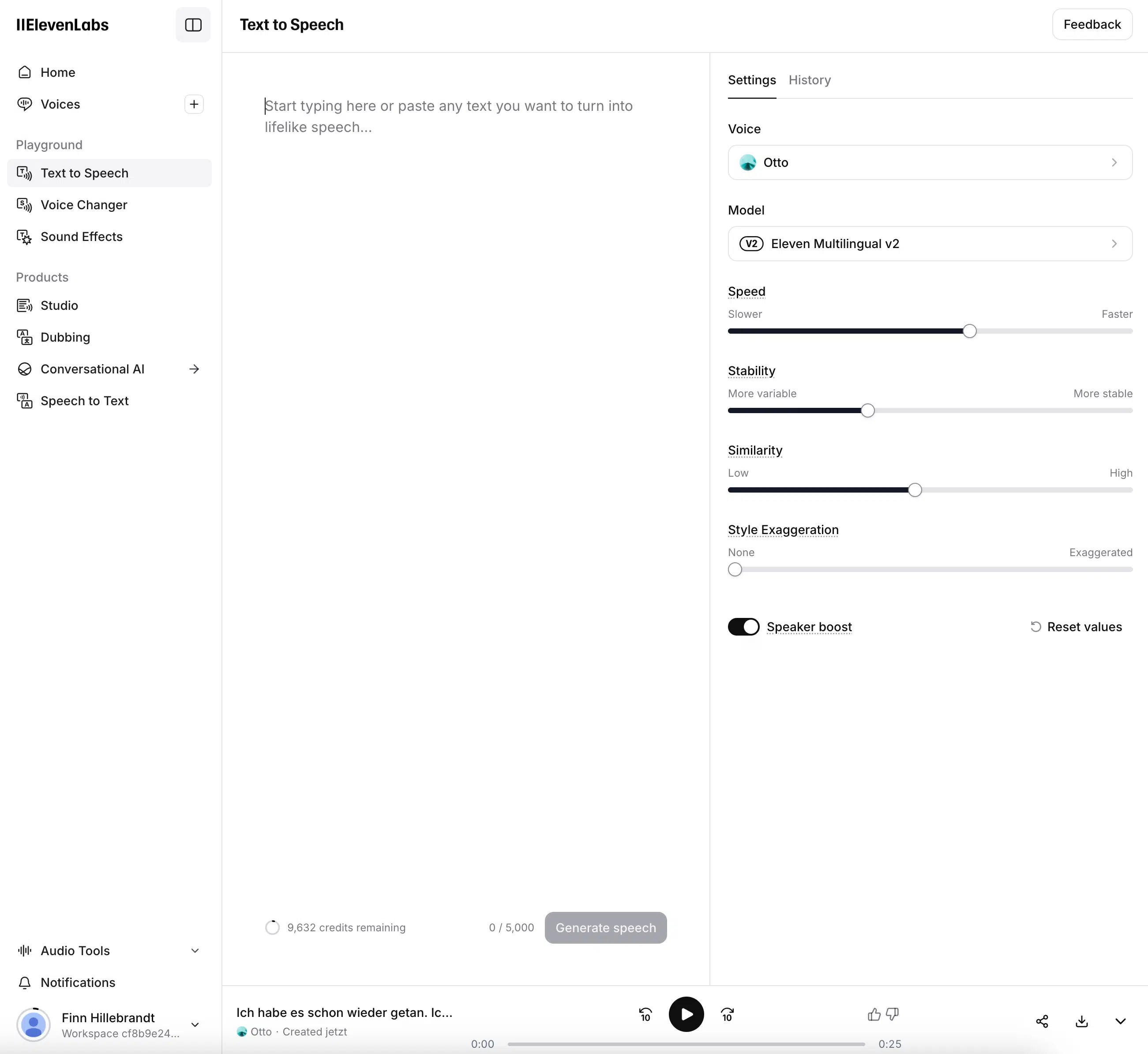
Task: Click the Speed slider handle
Action: 969,331
